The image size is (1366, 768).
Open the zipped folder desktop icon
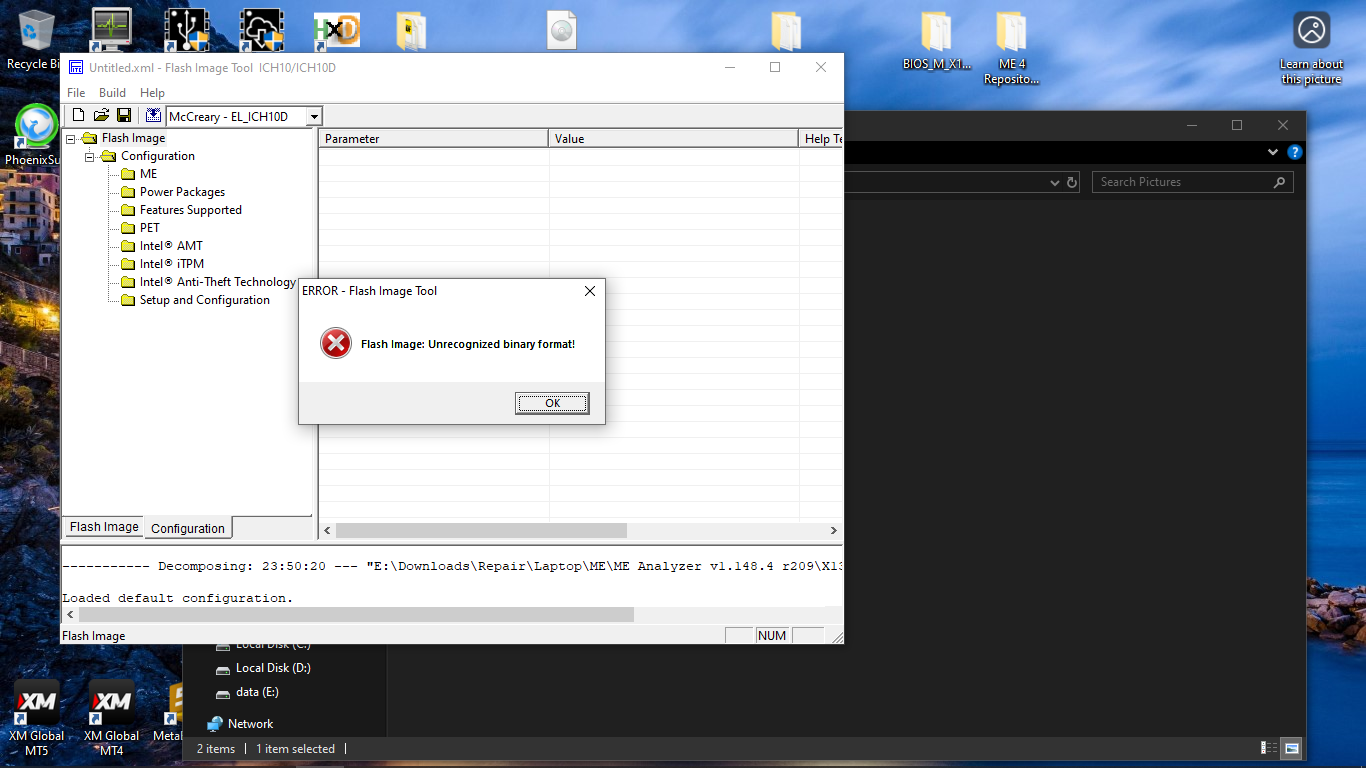[x=411, y=30]
